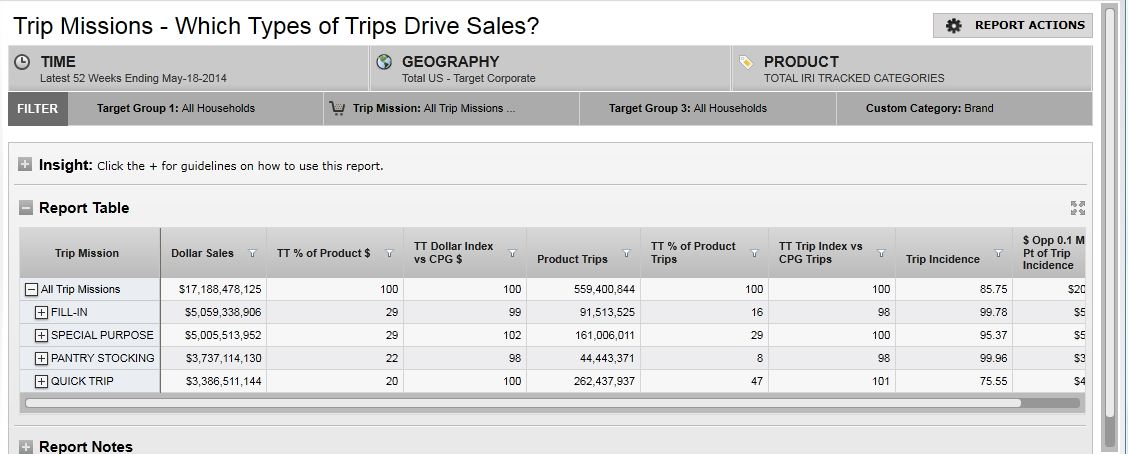The image size is (1128, 454).
Task: Click the Product tag icon
Action: [x=746, y=62]
